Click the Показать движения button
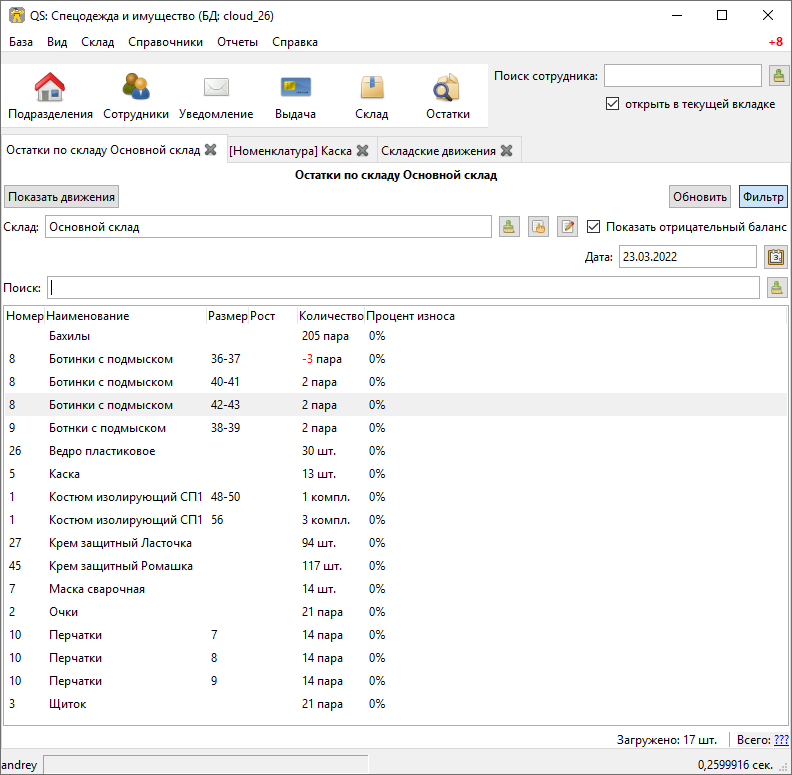The image size is (792, 775). tap(62, 197)
